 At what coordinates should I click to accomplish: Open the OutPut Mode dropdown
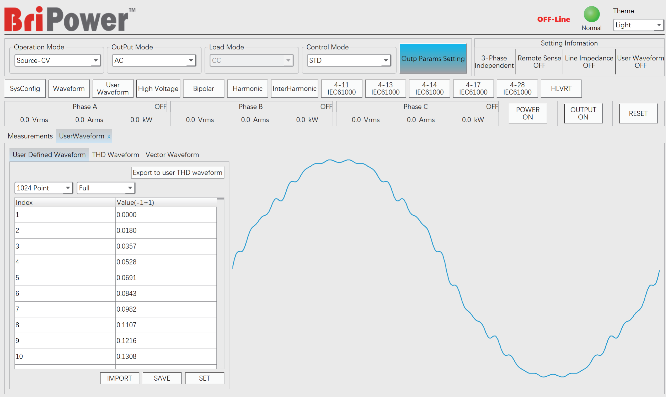pyautogui.click(x=154, y=60)
